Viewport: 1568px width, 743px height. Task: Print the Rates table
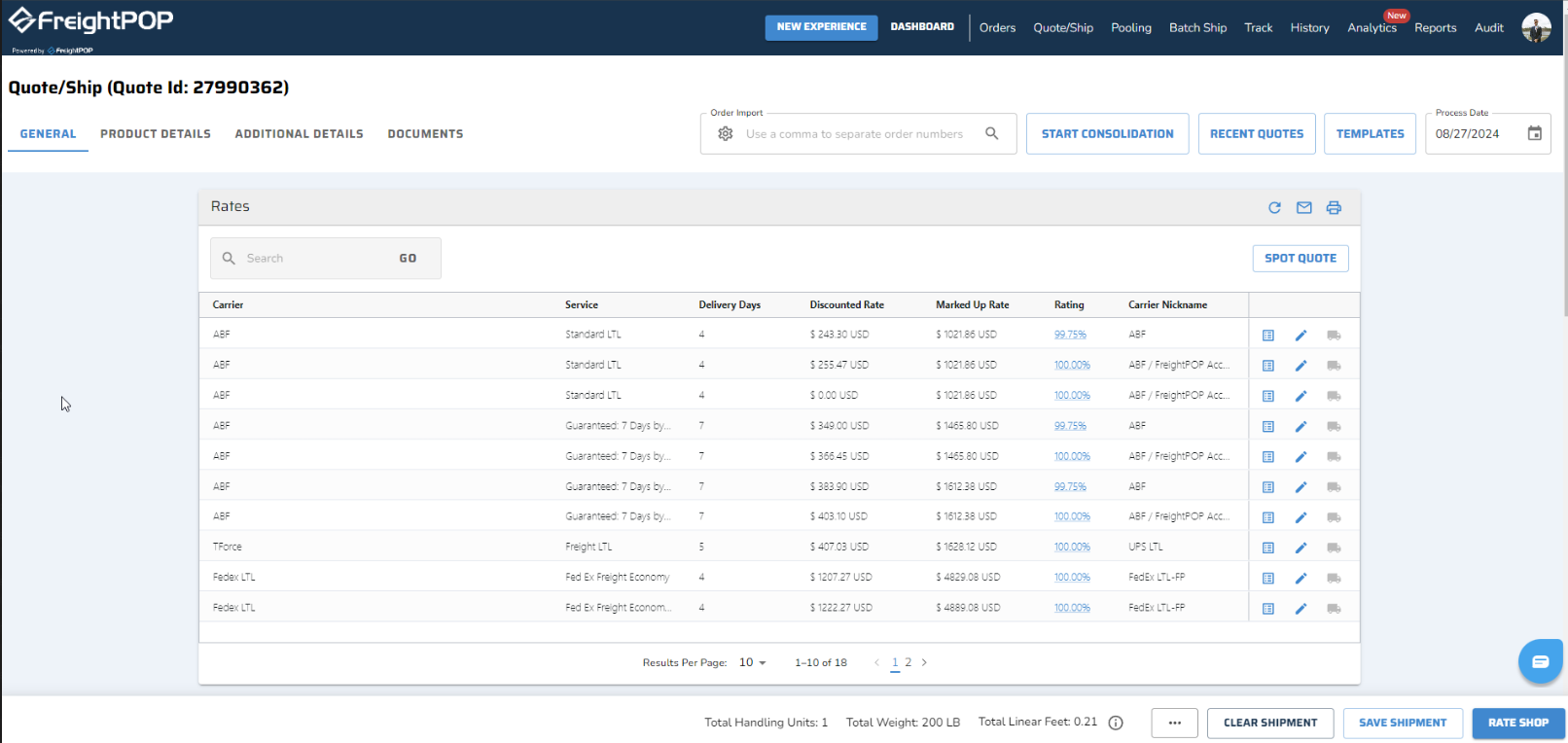pyautogui.click(x=1334, y=207)
